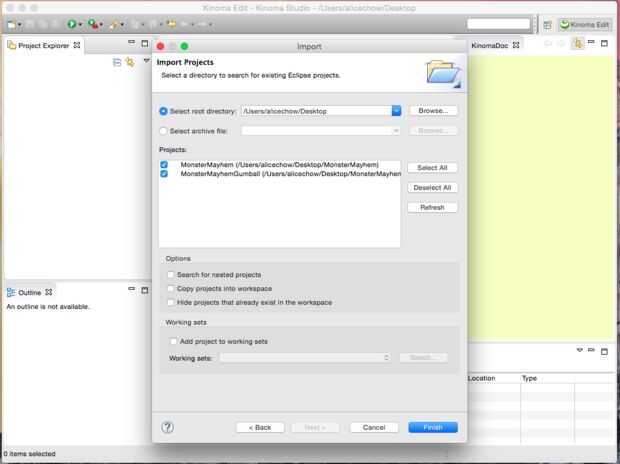Click the Debug launch icon in toolbar
This screenshot has width=620, height=464.
[93, 24]
